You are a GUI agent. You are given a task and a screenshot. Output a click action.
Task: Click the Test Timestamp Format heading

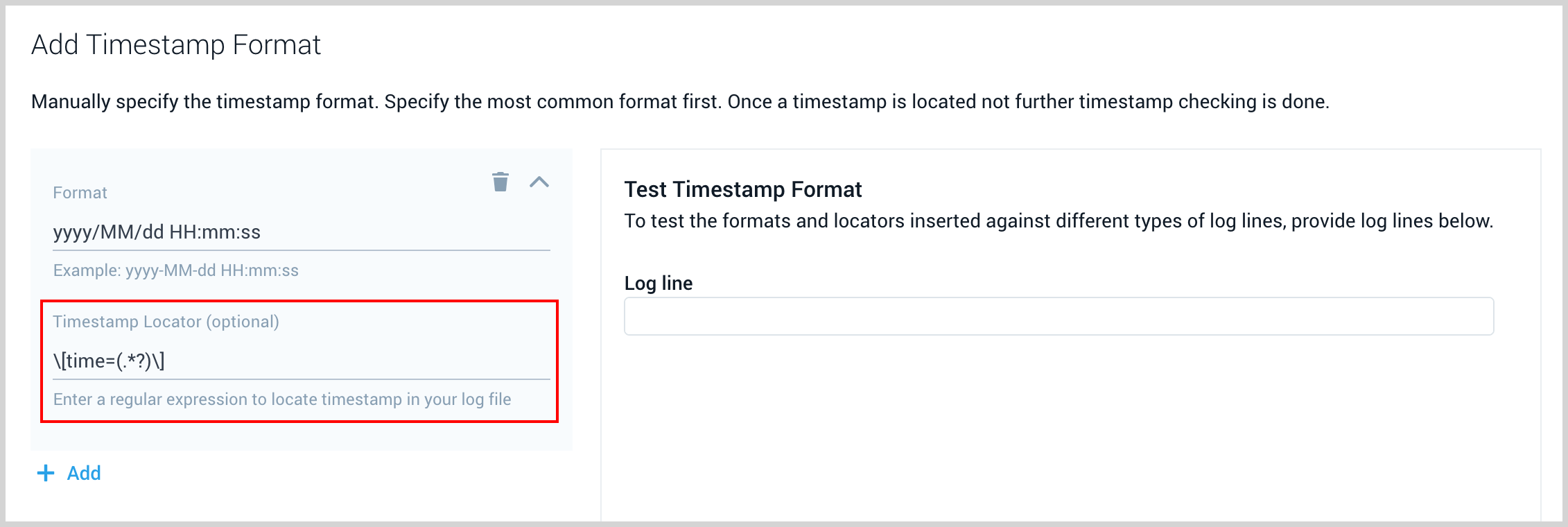pos(743,189)
